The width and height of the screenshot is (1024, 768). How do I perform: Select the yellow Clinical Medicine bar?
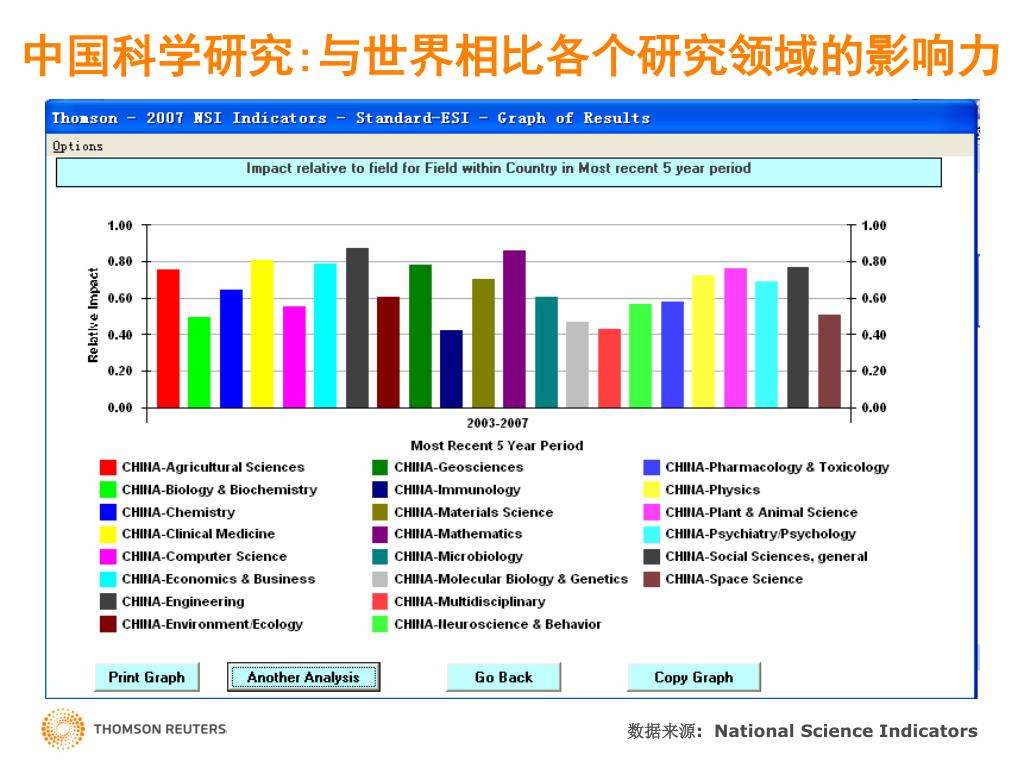tap(263, 334)
